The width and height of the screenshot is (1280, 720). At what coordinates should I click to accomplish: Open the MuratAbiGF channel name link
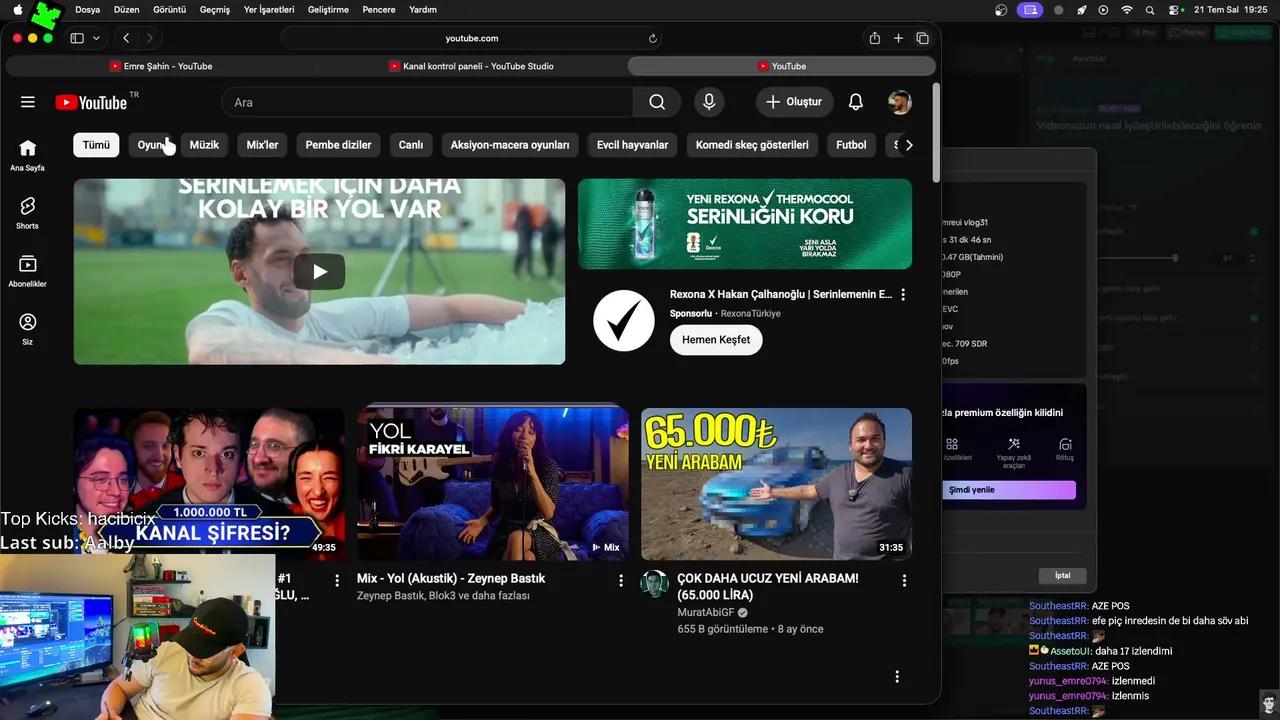click(x=706, y=613)
